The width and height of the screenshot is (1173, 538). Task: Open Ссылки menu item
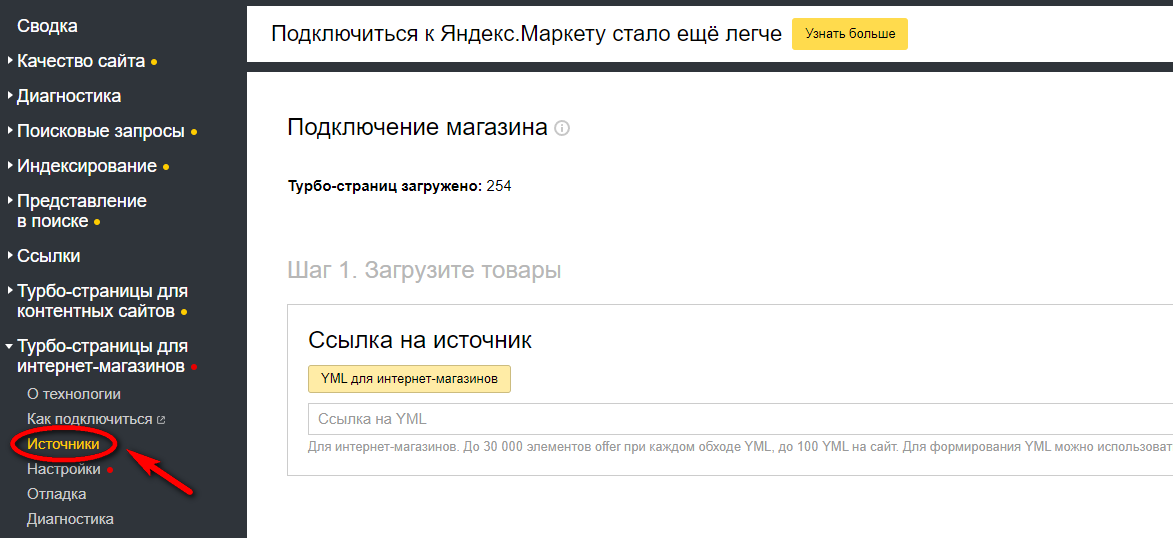point(49,256)
